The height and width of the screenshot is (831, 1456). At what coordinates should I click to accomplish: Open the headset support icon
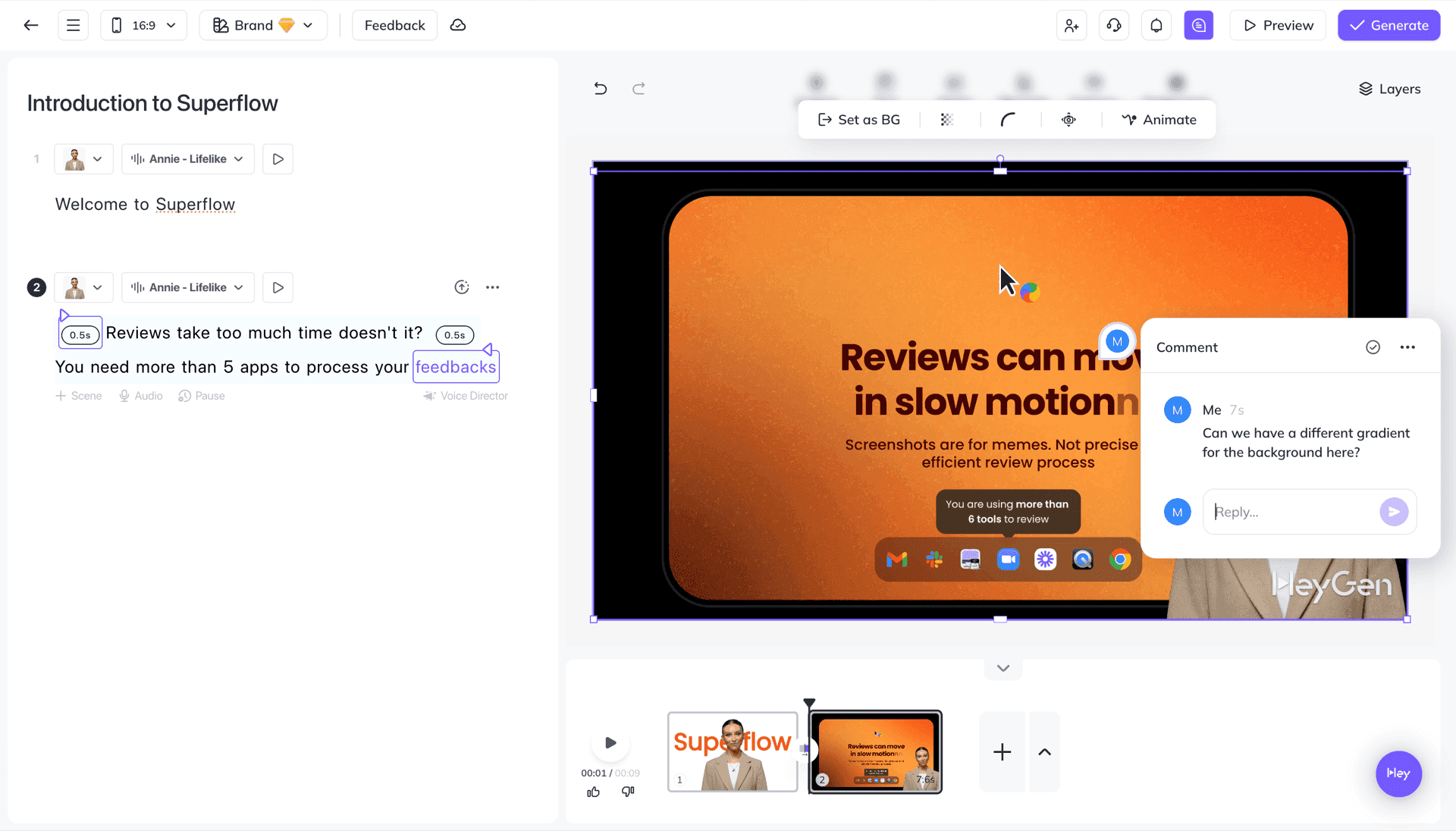tap(1114, 25)
